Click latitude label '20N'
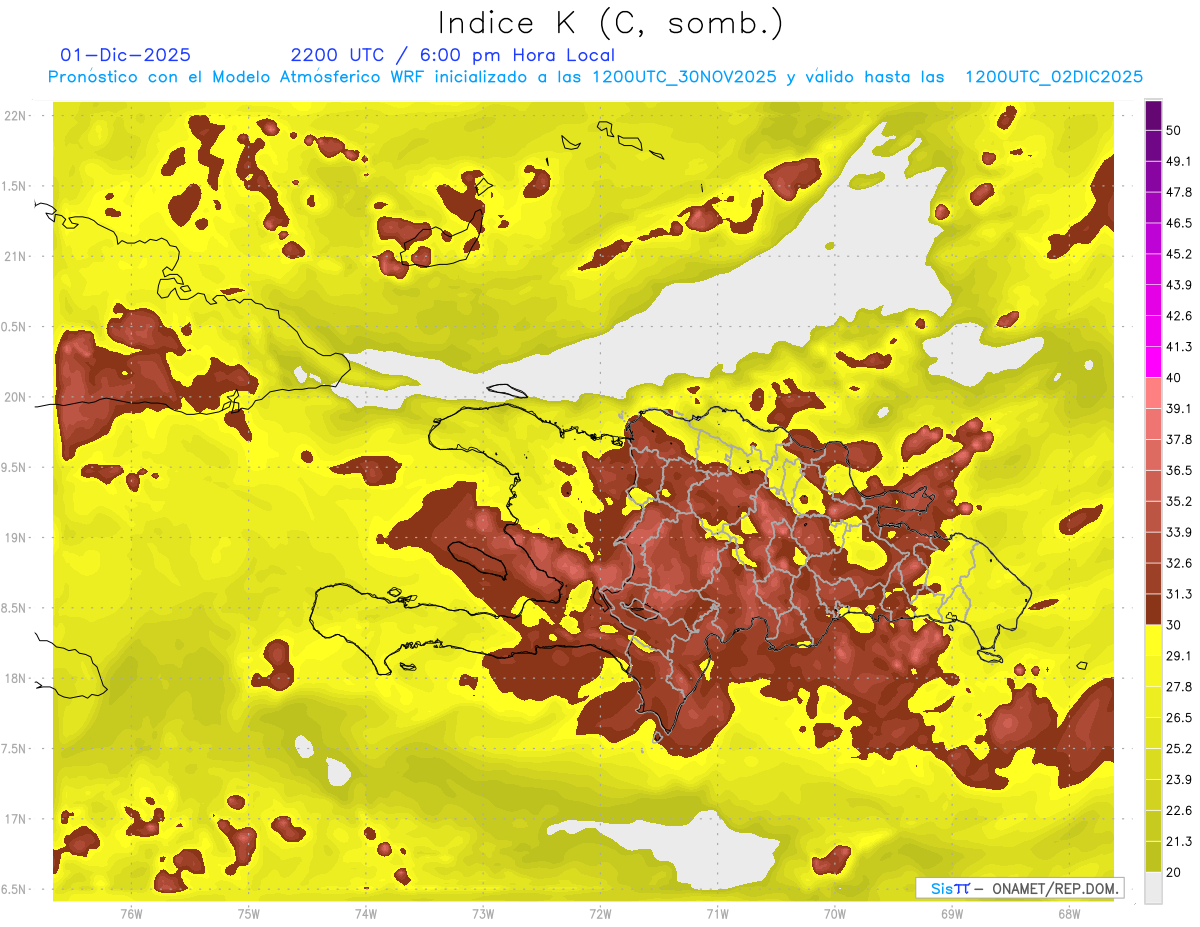Viewport: 1200px width, 927px height. click(x=16, y=397)
